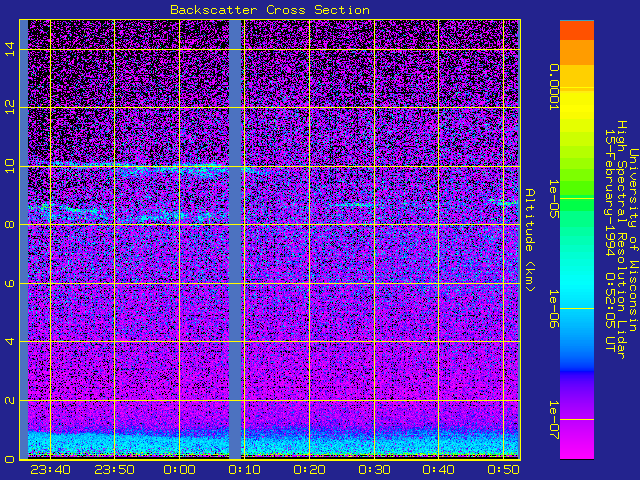Click the 'University of Wisconsin' text
The image size is (640, 480).
(x=632, y=240)
